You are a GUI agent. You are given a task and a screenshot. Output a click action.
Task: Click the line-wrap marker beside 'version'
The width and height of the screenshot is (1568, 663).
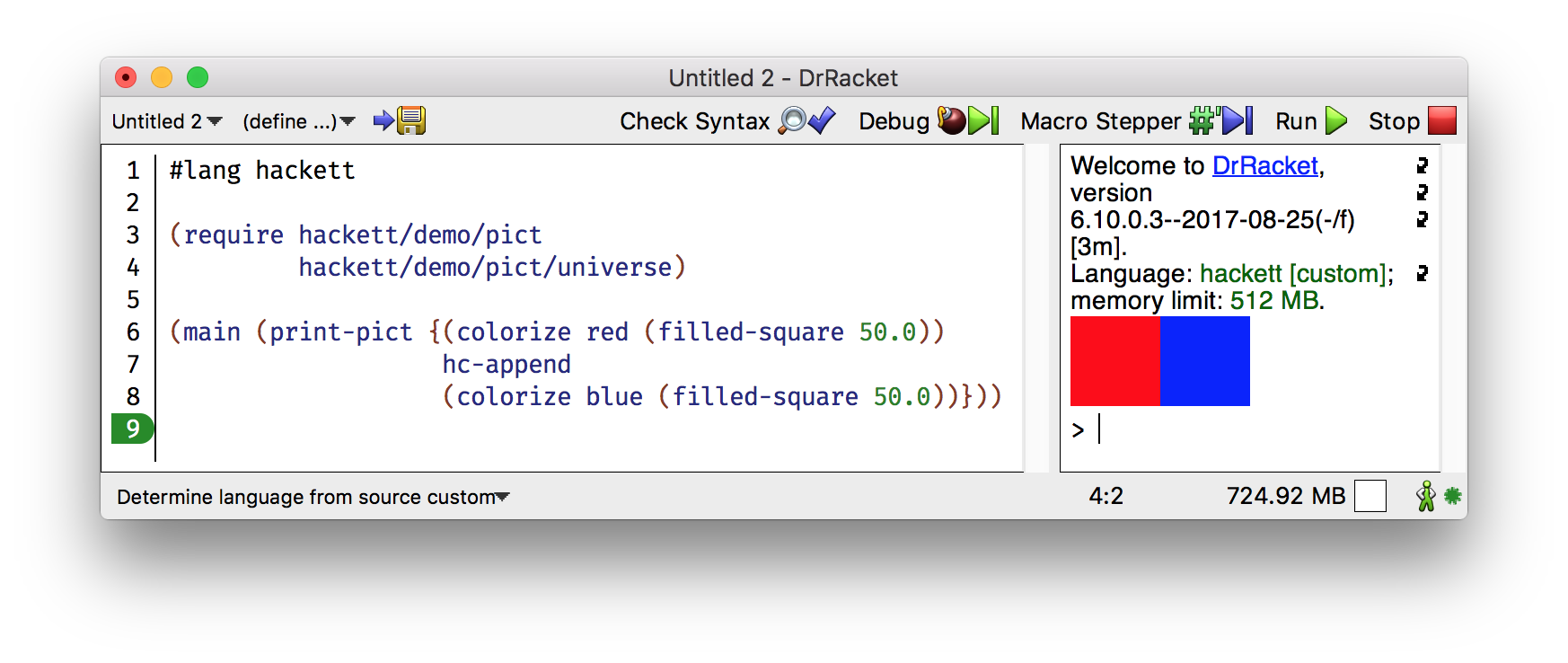point(1423,192)
